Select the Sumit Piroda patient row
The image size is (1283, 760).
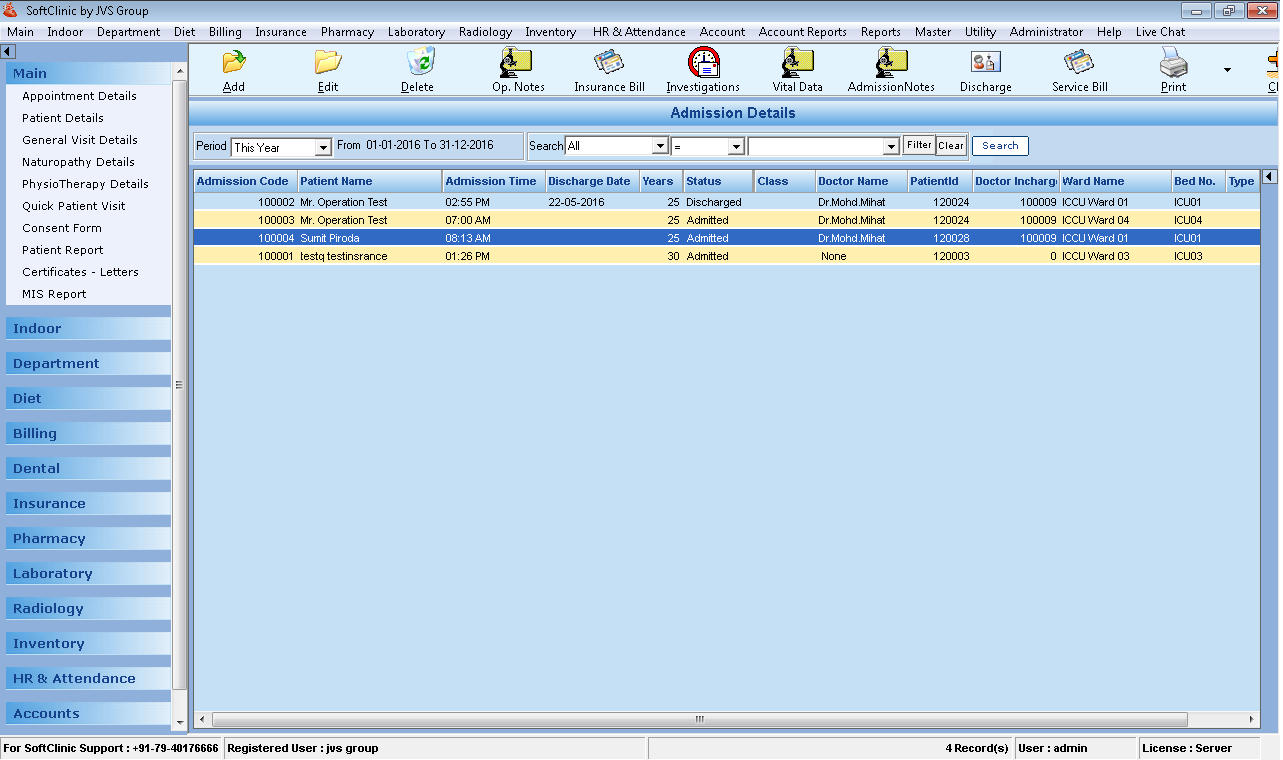(x=726, y=238)
